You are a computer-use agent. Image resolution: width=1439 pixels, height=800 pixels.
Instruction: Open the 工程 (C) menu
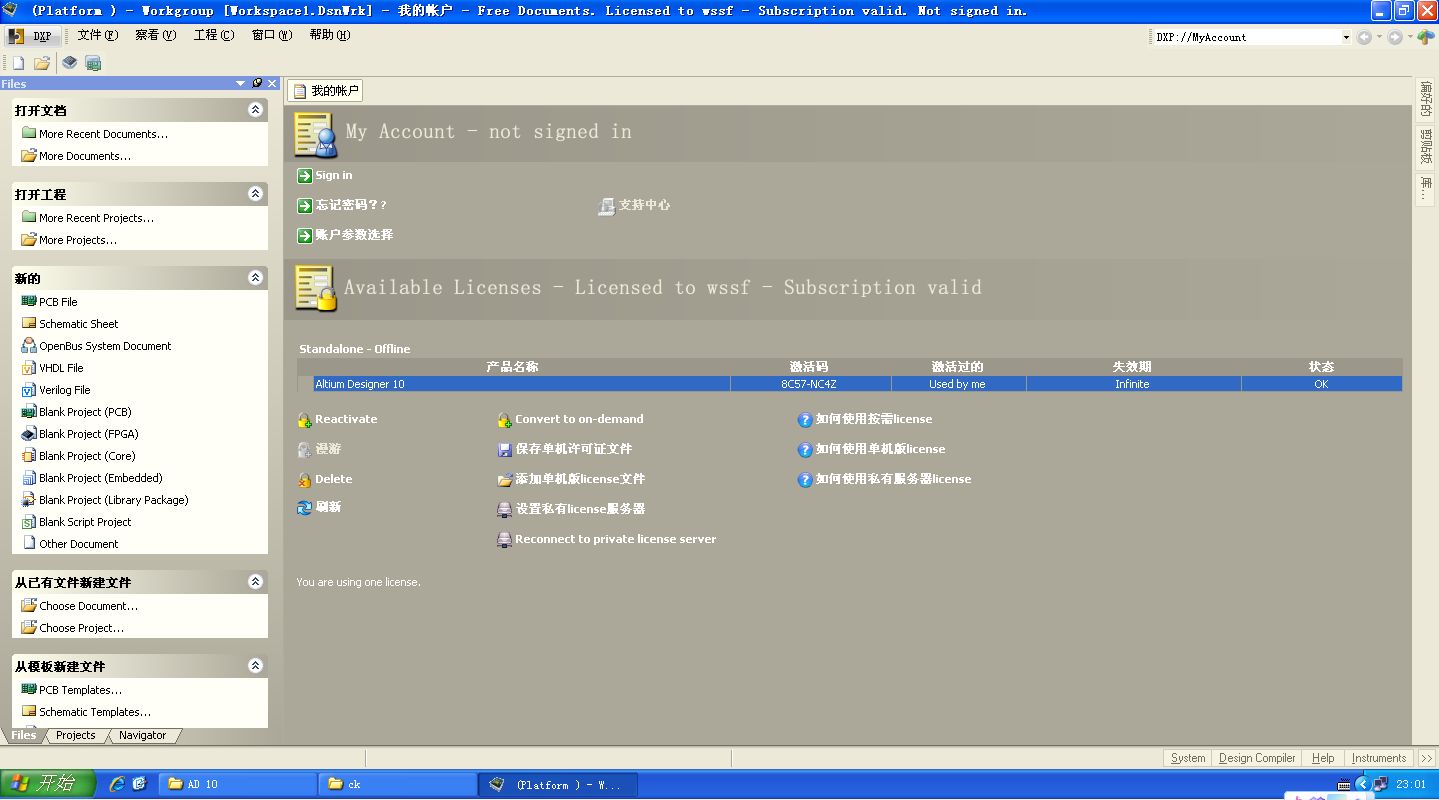[x=213, y=35]
